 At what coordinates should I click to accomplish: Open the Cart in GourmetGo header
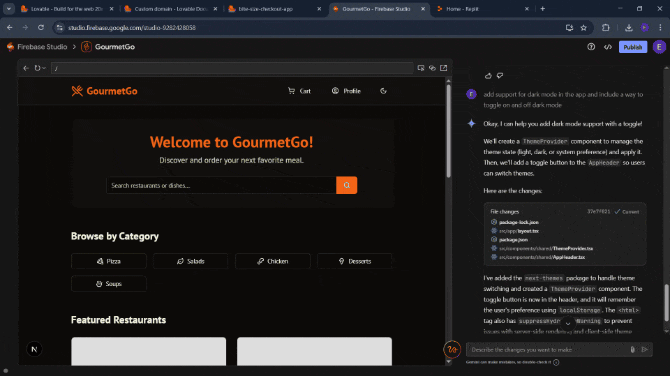[299, 91]
